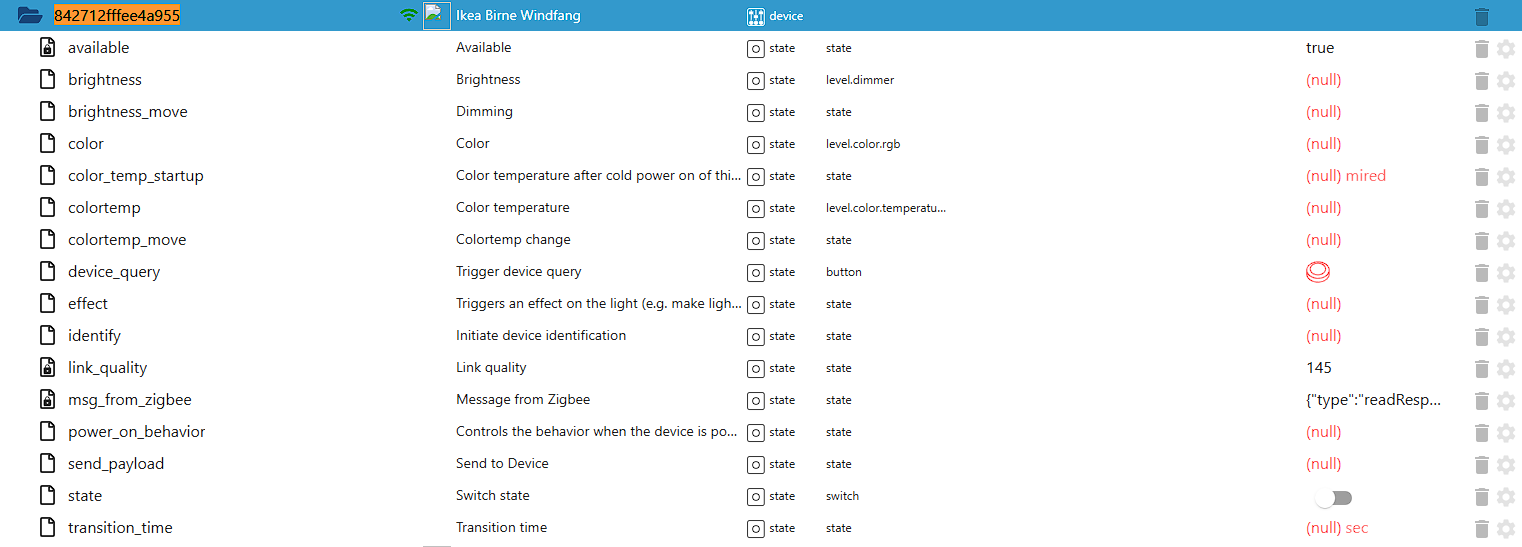Click the locked file icon for available
The width and height of the screenshot is (1522, 547).
(x=47, y=48)
